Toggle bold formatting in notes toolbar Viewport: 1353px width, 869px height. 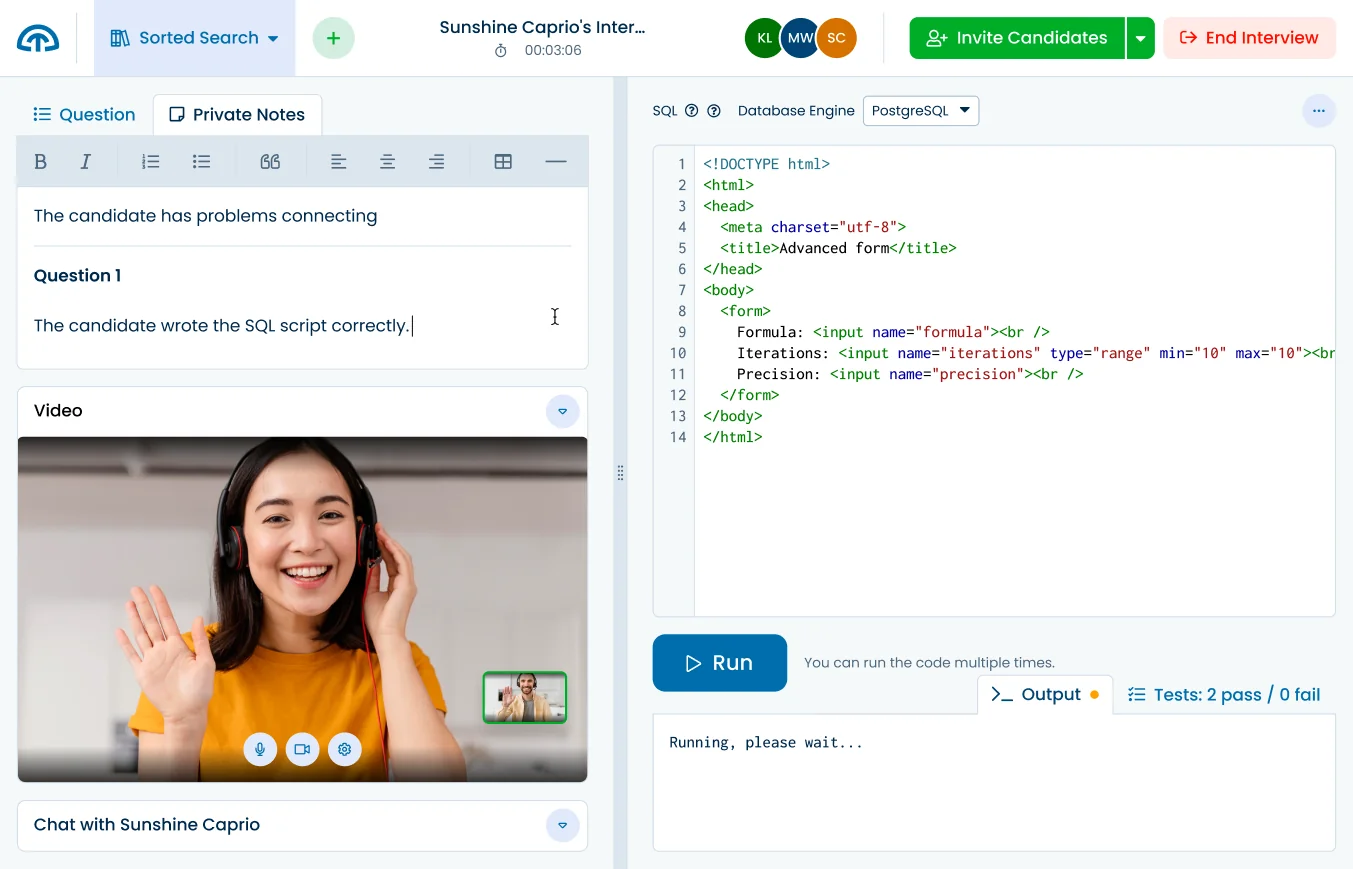point(40,160)
